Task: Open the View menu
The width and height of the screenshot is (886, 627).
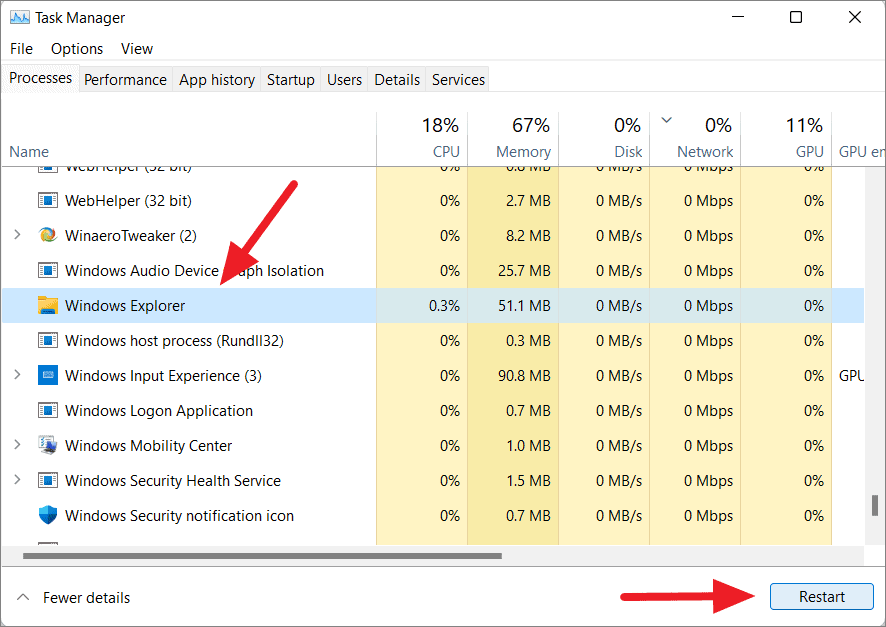Action: pos(137,49)
